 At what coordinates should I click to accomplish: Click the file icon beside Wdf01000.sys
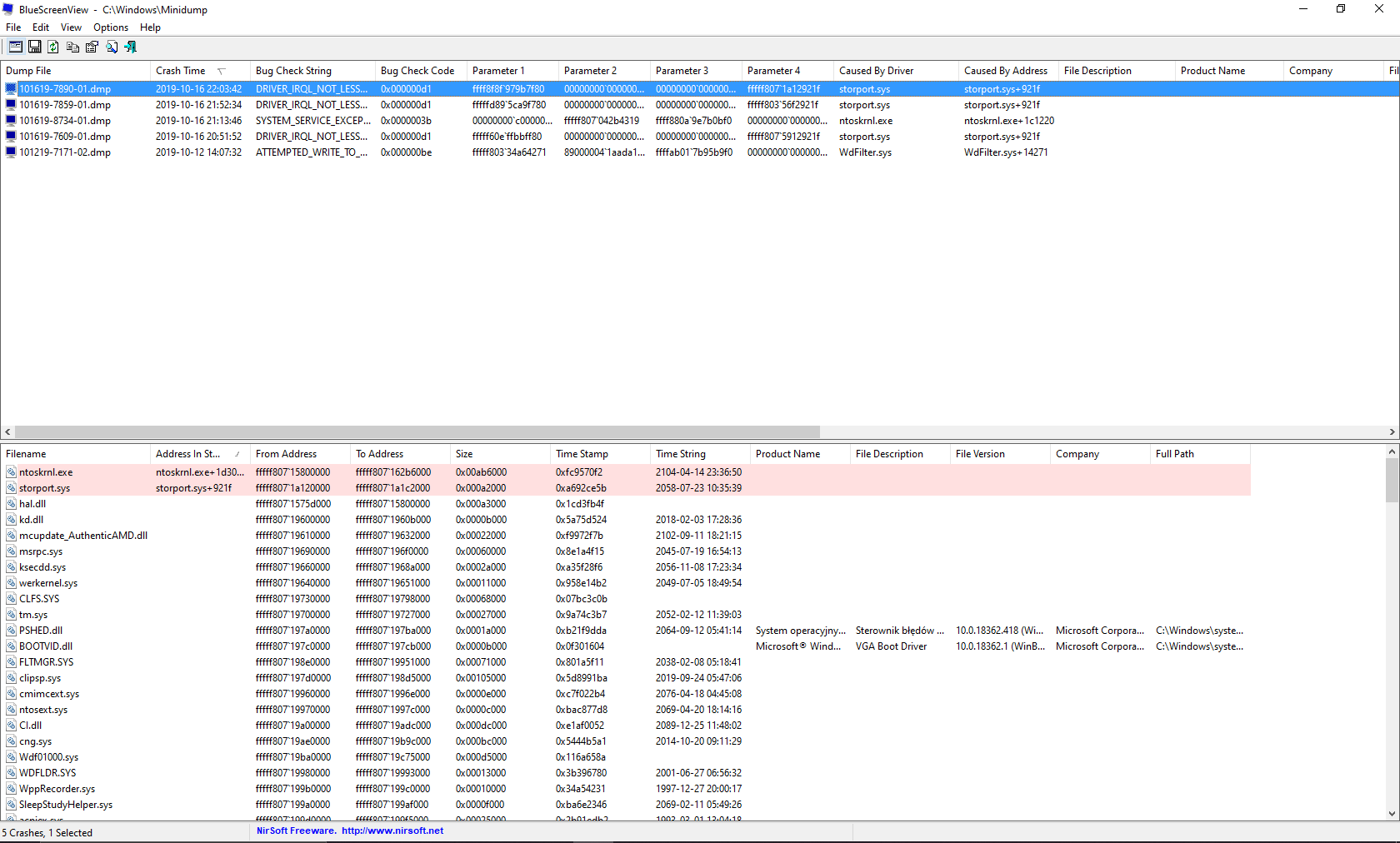click(12, 757)
